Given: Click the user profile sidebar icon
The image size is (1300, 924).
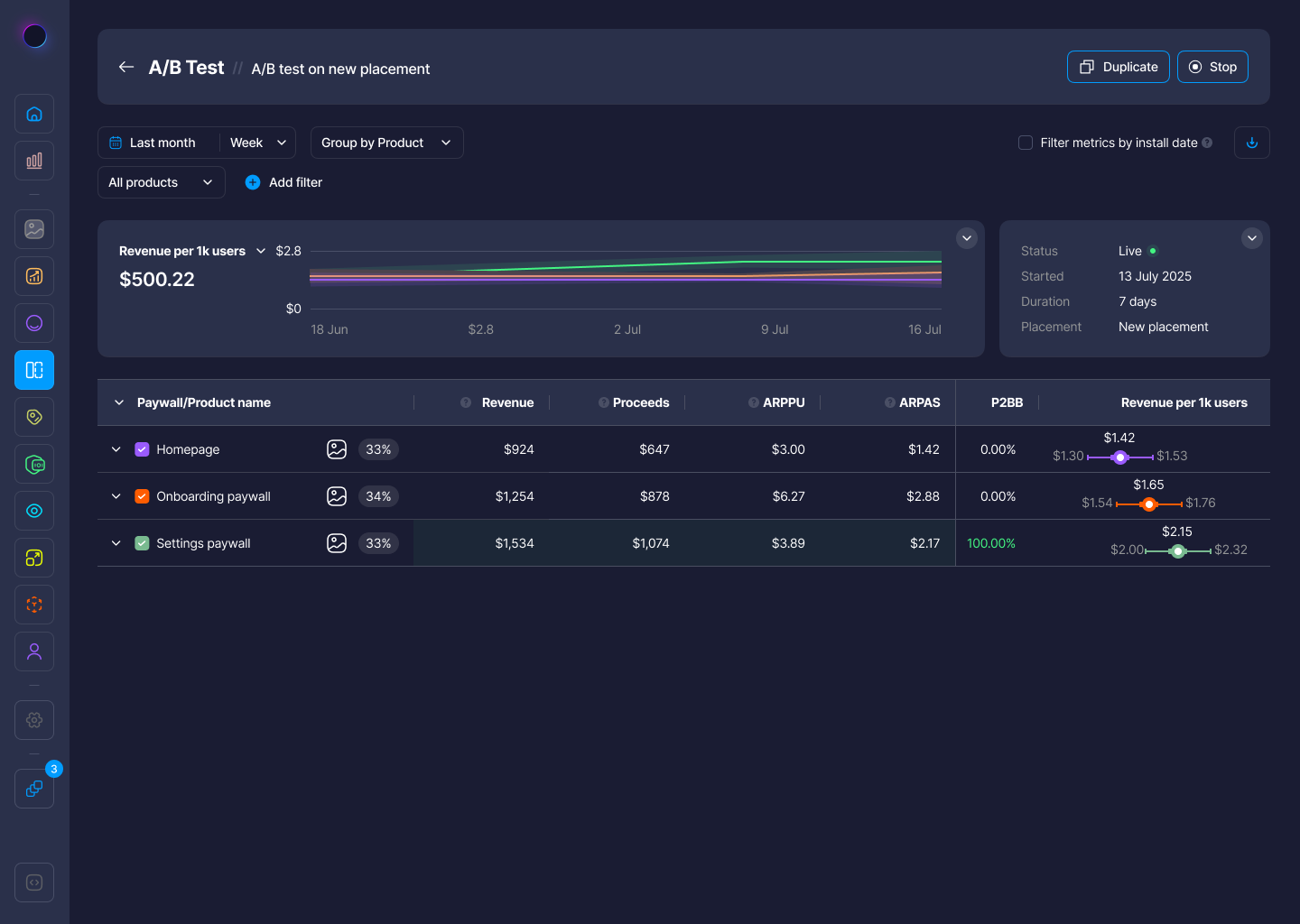Looking at the screenshot, I should click(x=34, y=651).
